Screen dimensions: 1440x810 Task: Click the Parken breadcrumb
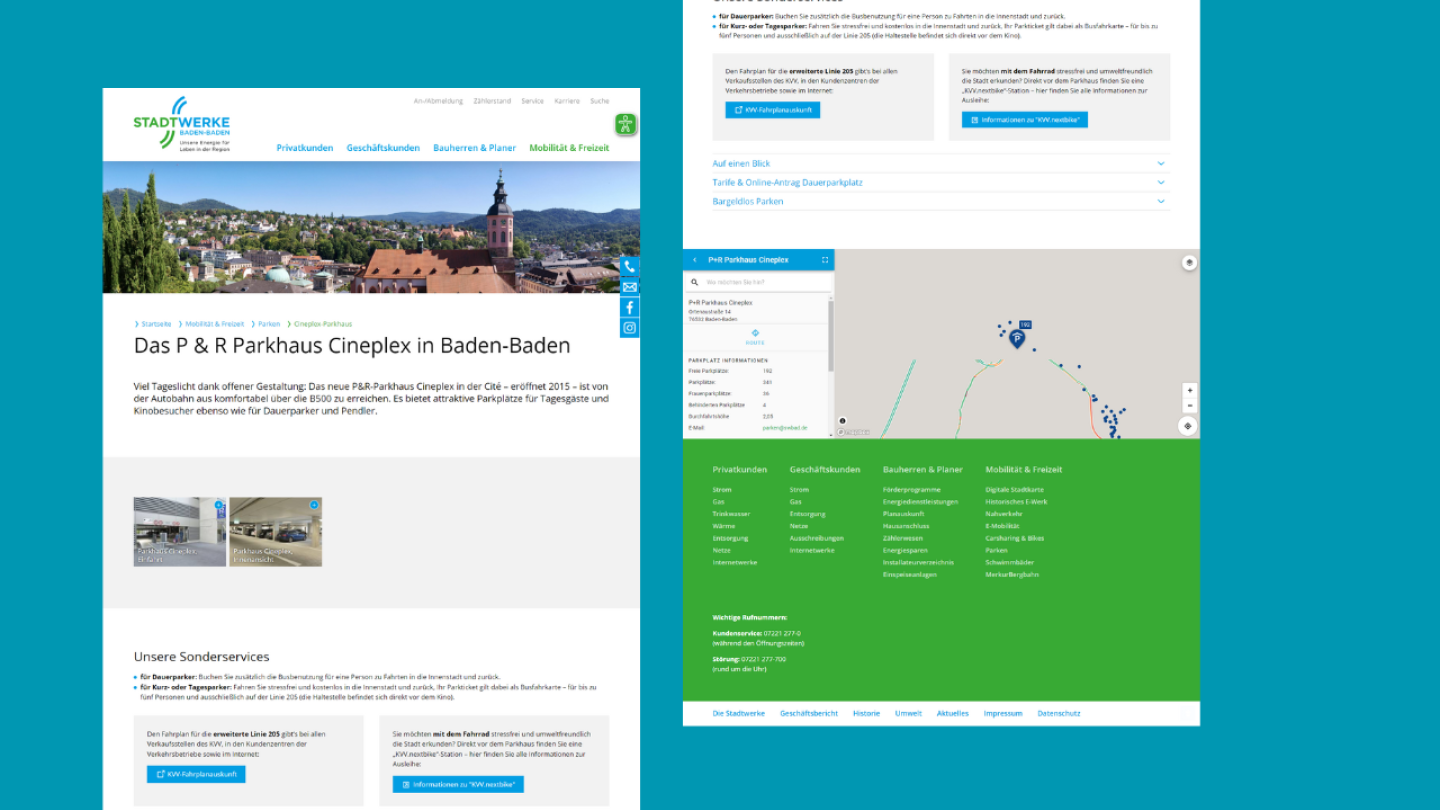click(269, 324)
